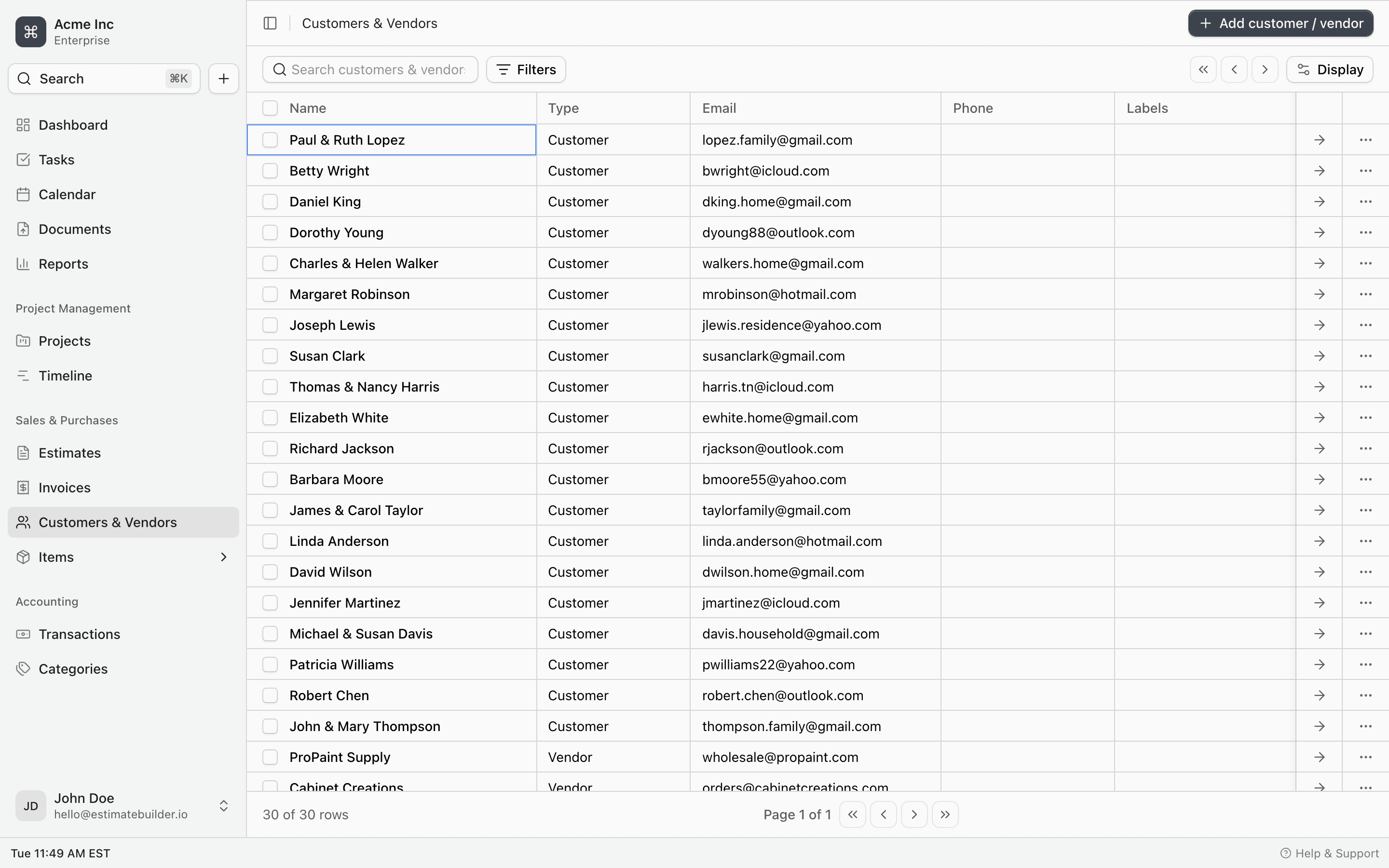Viewport: 1389px width, 868px height.
Task: Jump to last page with double-arrow control
Action: pos(944,814)
